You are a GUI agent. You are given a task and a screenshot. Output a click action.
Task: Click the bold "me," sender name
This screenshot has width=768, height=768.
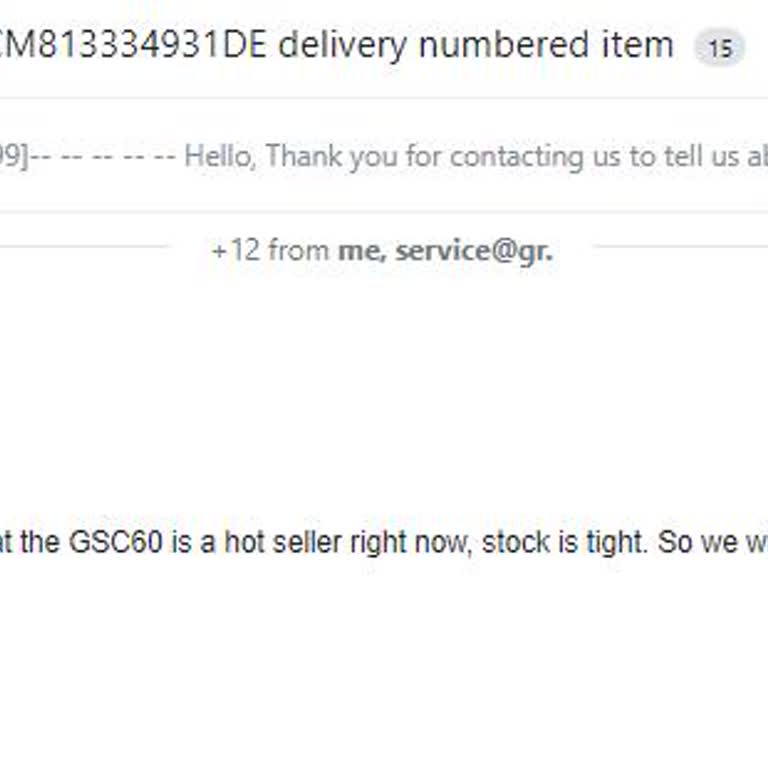pos(363,250)
